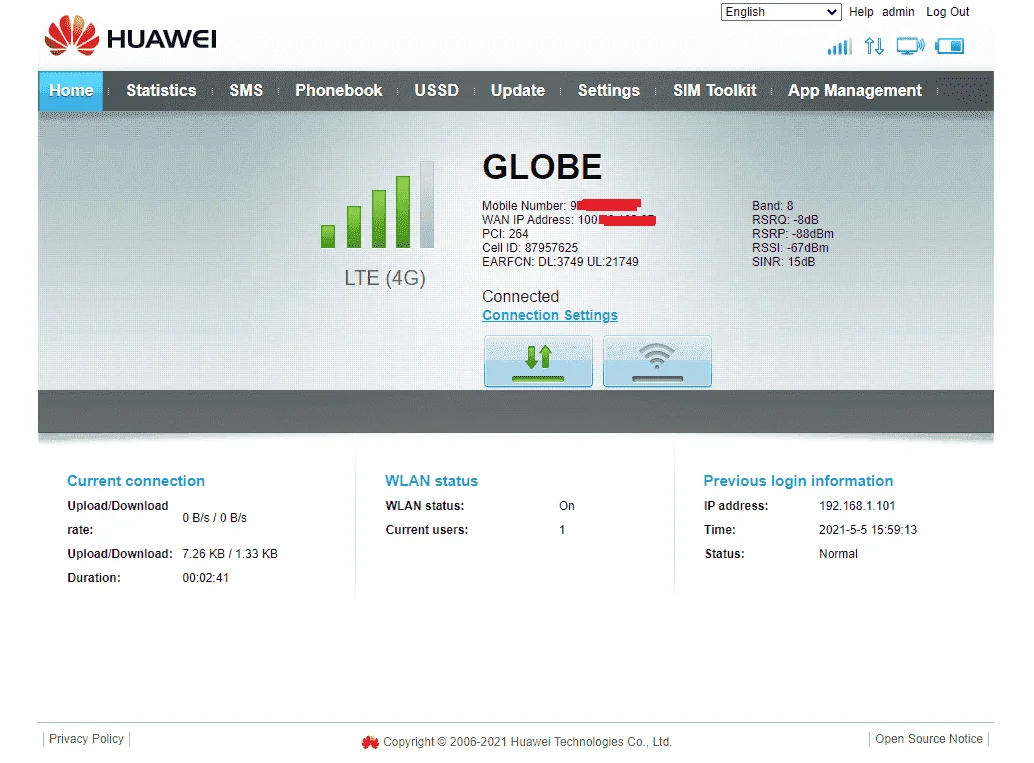
Task: Open the English language dropdown
Action: (781, 12)
